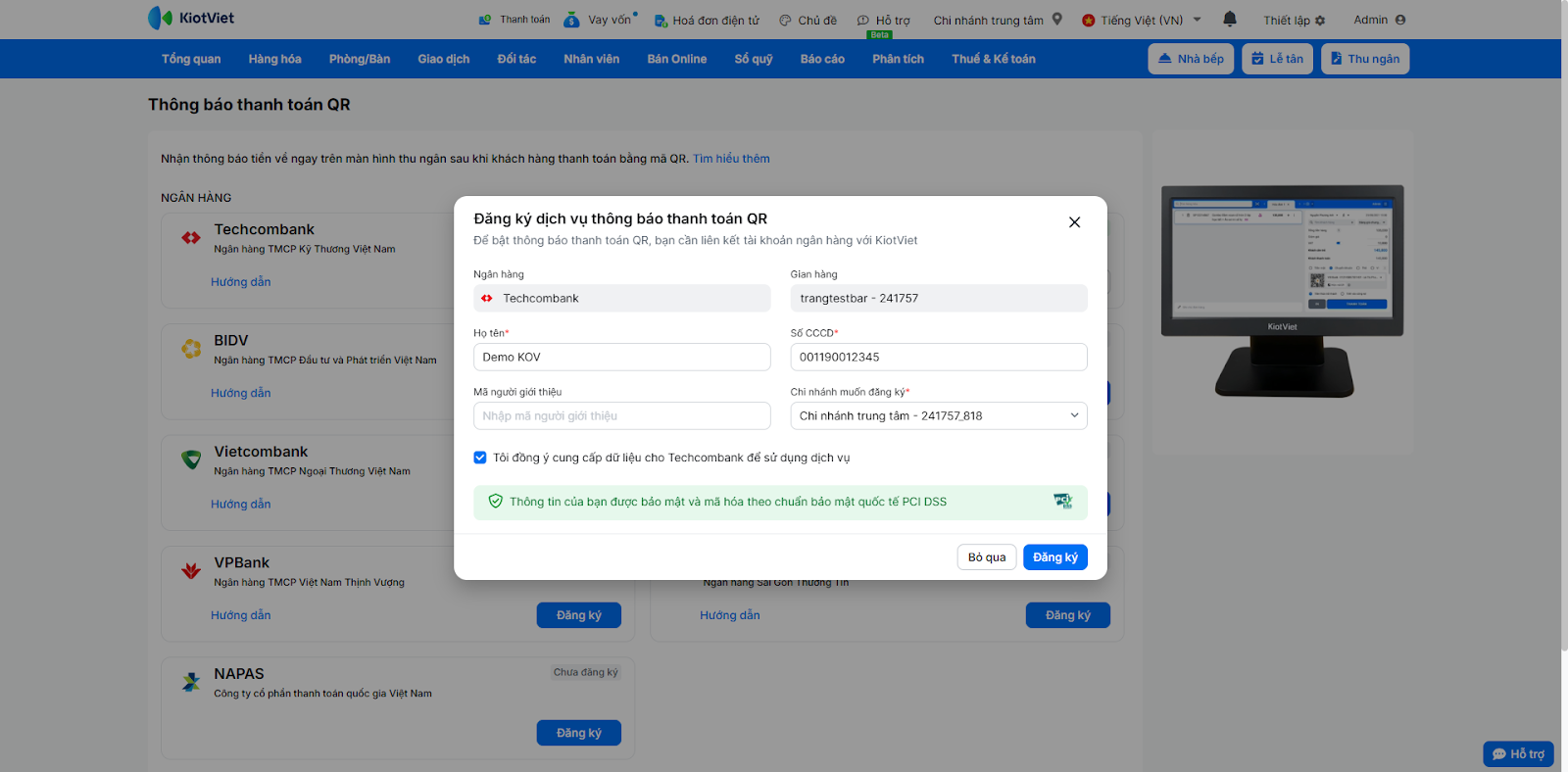This screenshot has height=772, width=1568.
Task: Click the branch location pin icon
Action: (1057, 19)
